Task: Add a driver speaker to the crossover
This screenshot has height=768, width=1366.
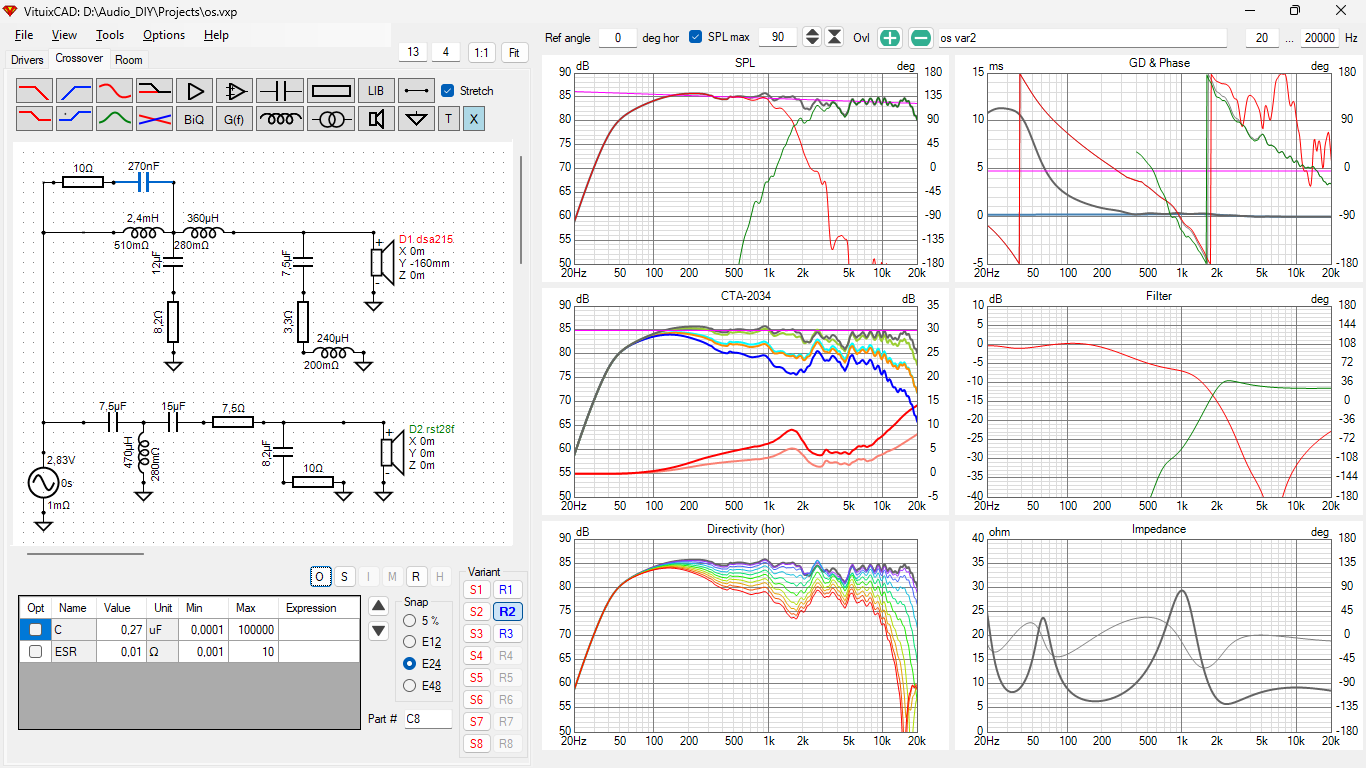Action: coord(376,119)
